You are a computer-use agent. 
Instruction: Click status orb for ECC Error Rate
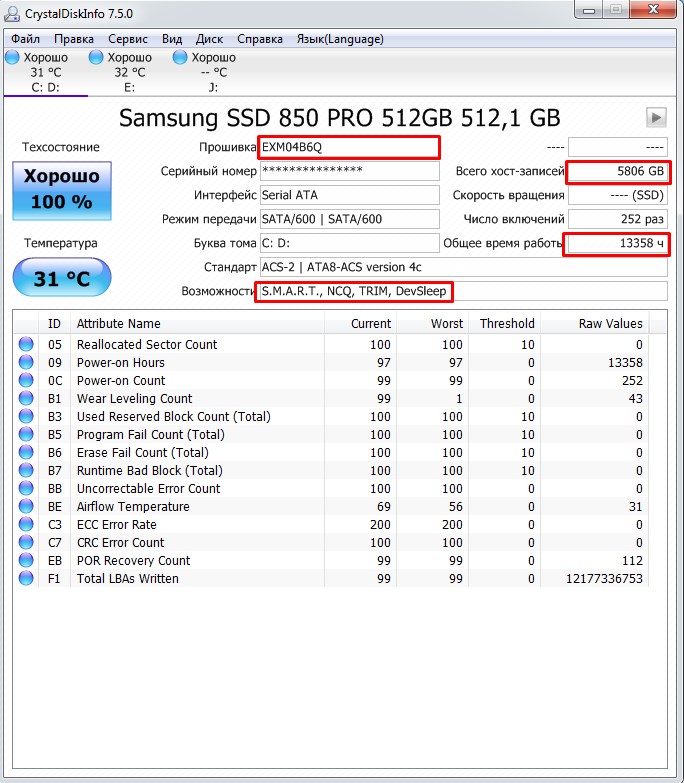26,524
